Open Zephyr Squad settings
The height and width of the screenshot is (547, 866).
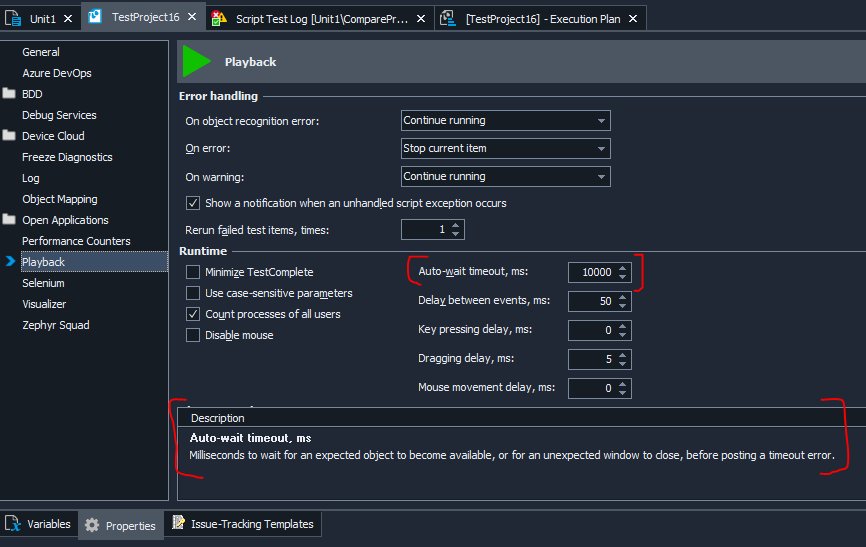[56, 325]
